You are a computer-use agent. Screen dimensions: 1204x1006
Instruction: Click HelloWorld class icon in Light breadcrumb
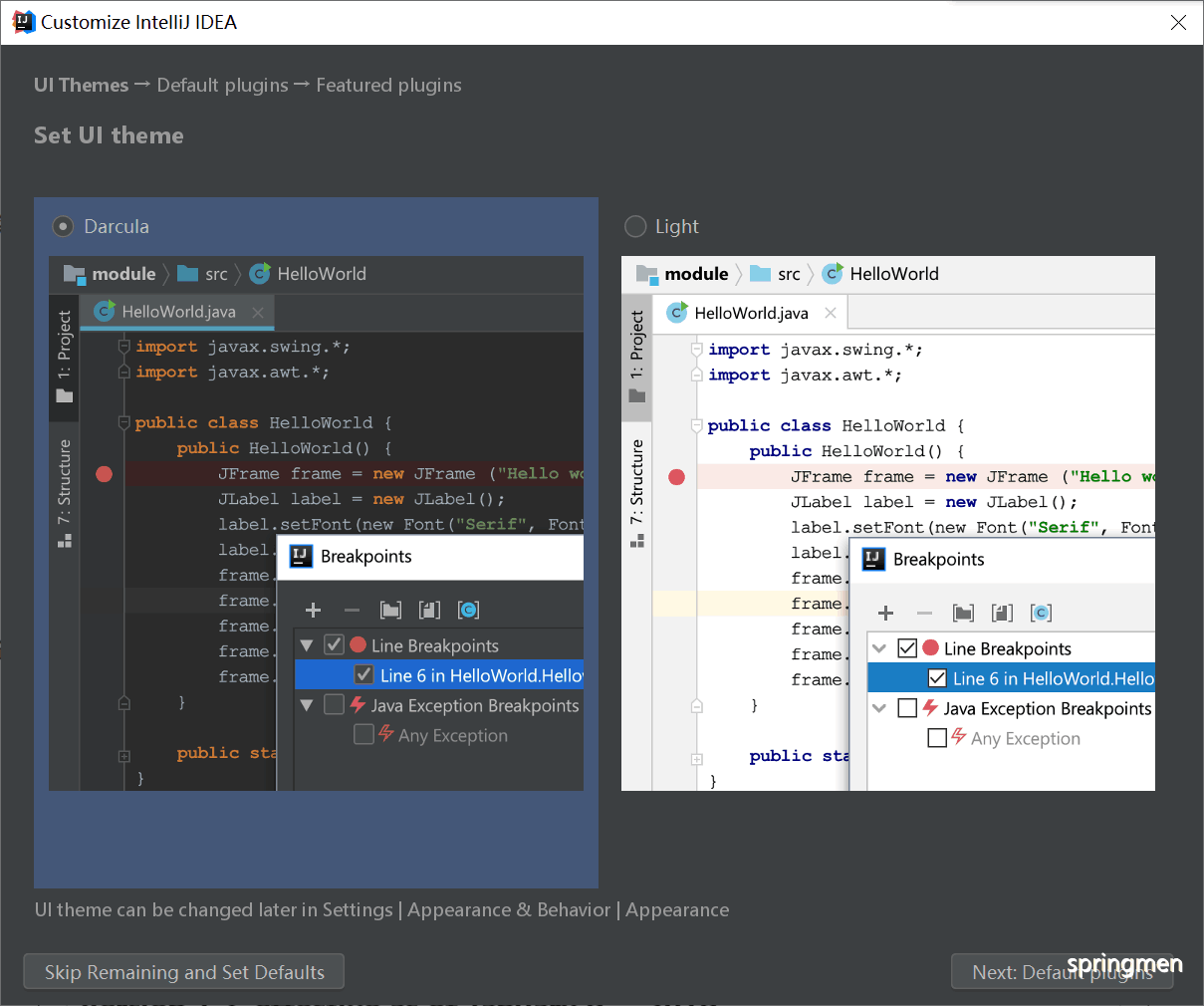click(x=833, y=273)
